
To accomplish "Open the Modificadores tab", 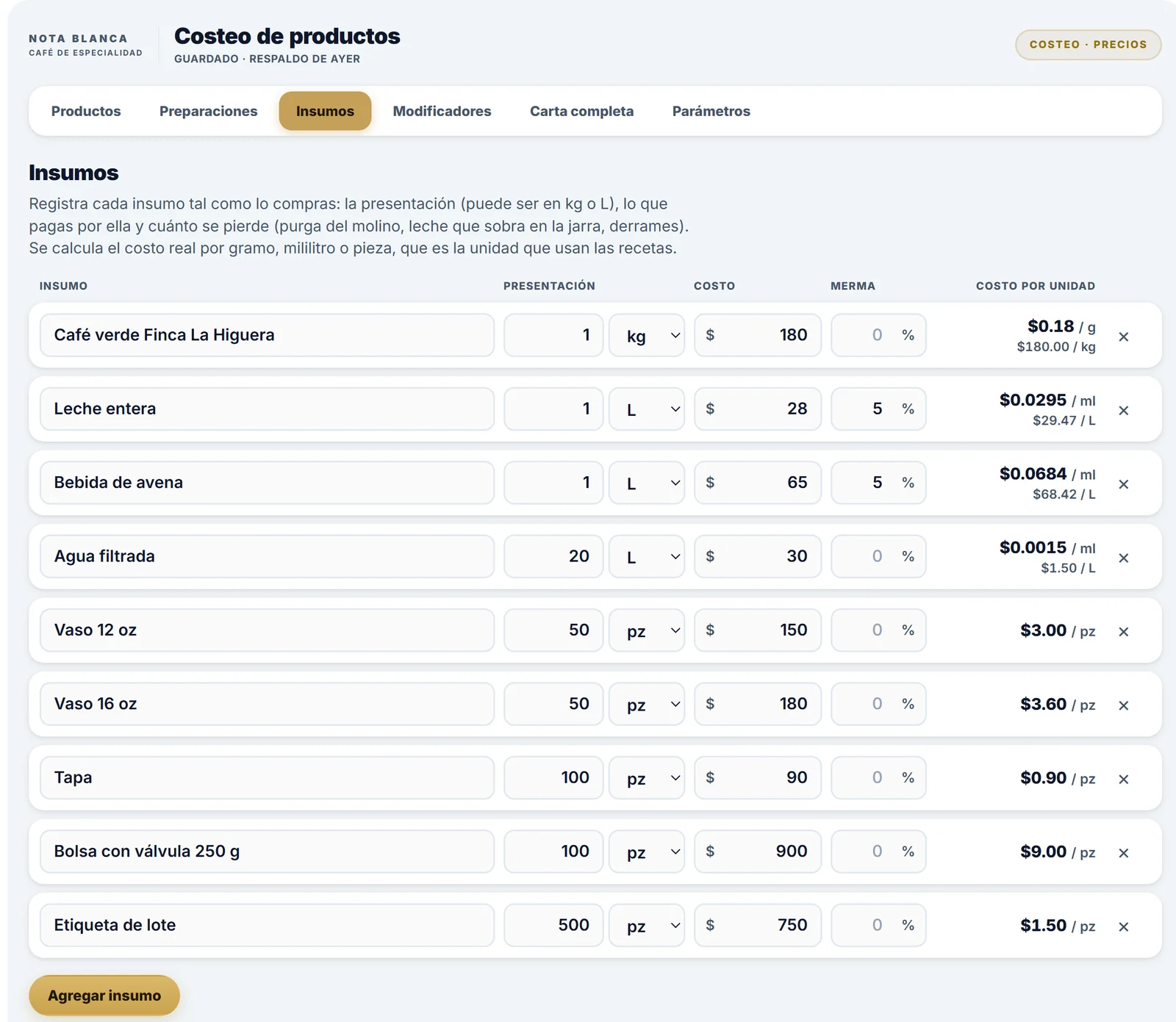I will point(442,111).
